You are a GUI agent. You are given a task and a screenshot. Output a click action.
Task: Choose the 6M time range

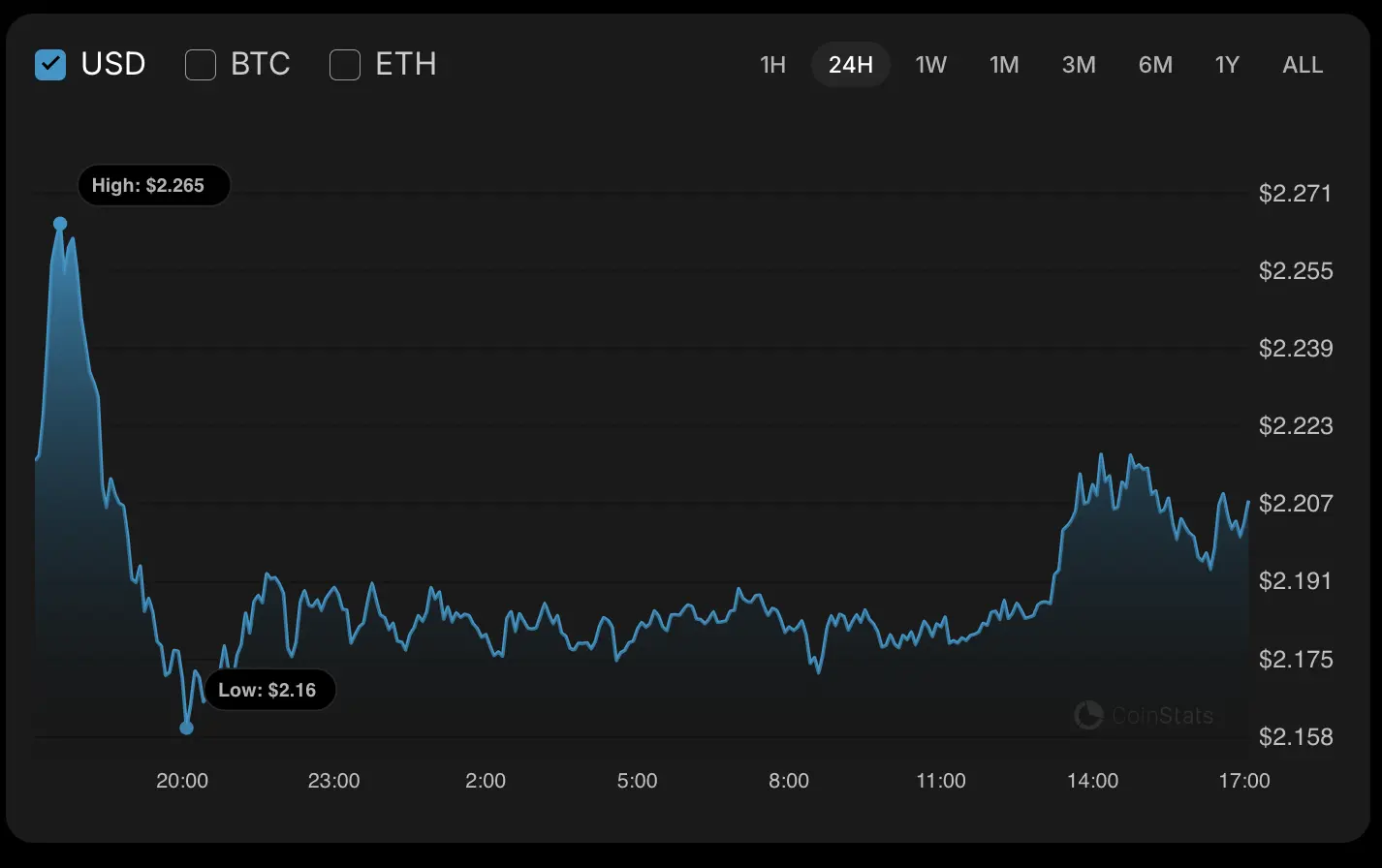pos(1155,65)
